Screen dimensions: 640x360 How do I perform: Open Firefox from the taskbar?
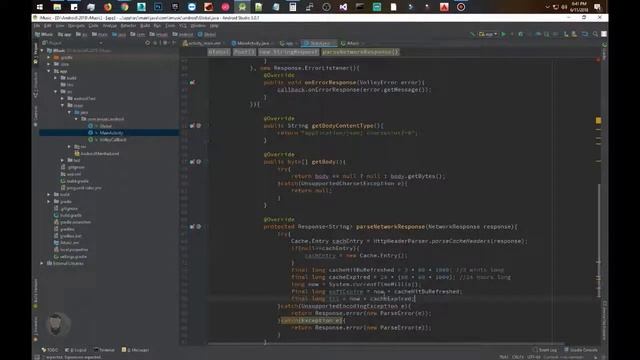[x=108, y=7]
